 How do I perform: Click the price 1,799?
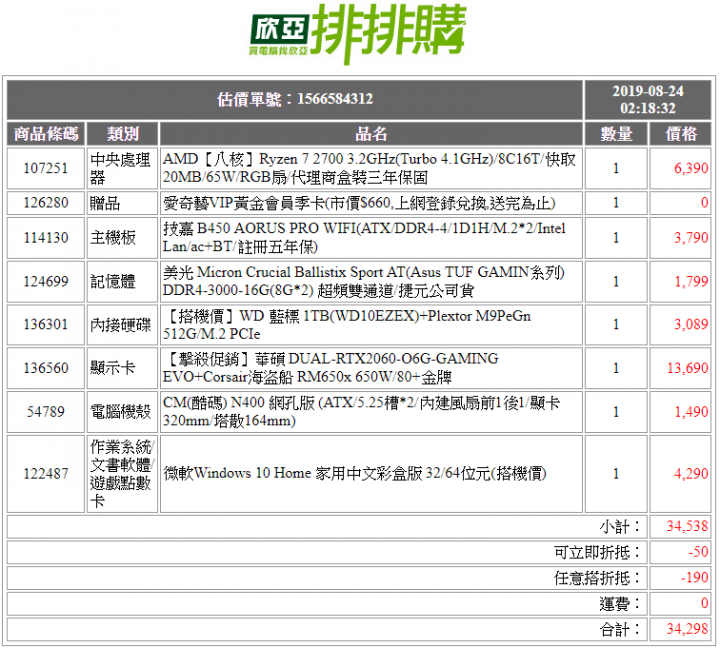(x=691, y=281)
